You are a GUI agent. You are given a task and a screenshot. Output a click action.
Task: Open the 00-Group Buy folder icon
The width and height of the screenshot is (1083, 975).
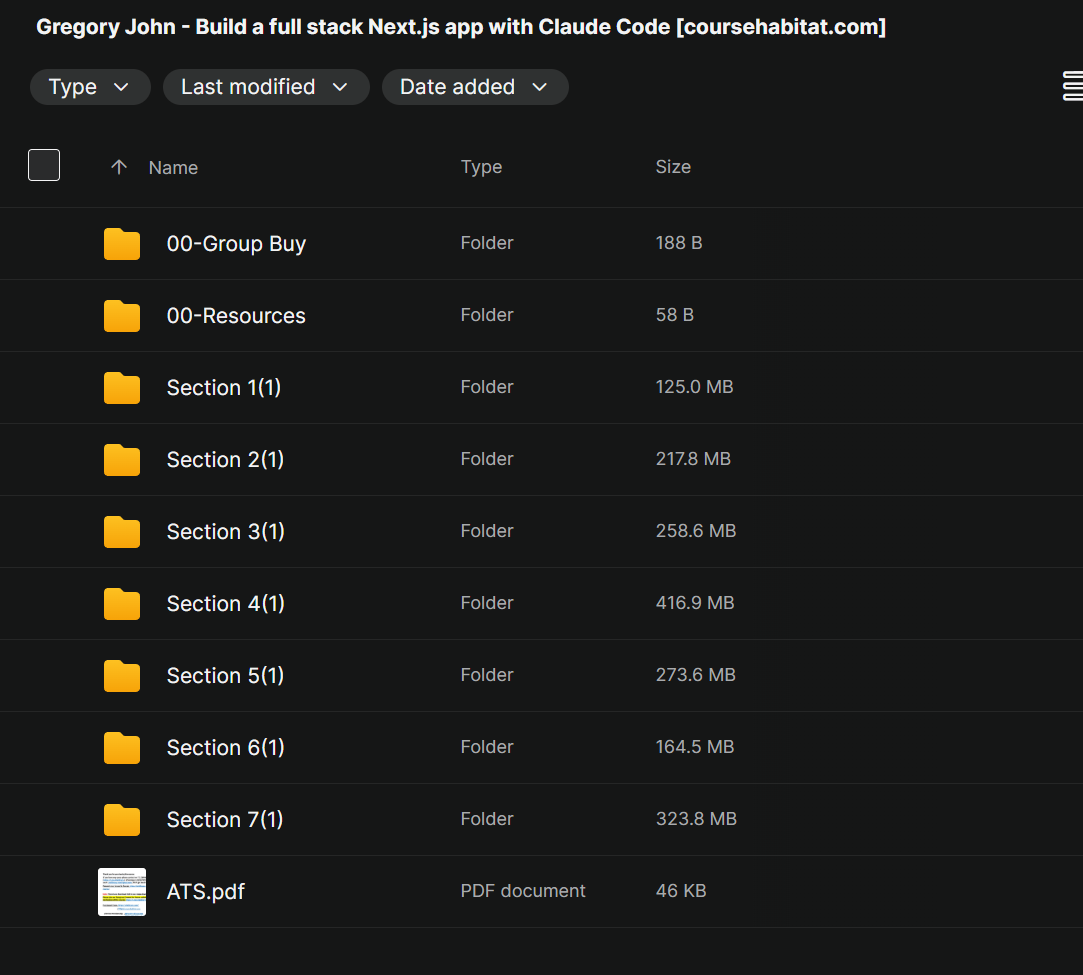122,244
